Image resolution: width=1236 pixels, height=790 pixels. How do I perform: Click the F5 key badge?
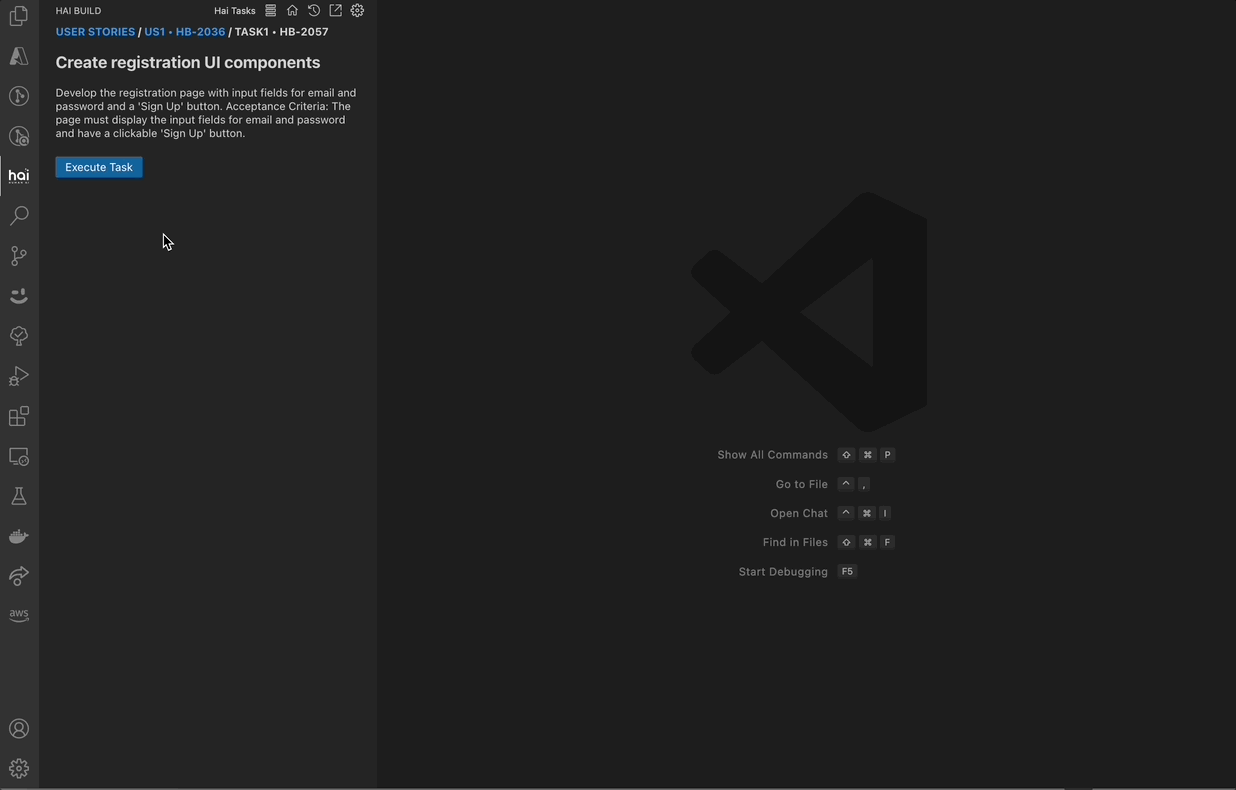[847, 572]
